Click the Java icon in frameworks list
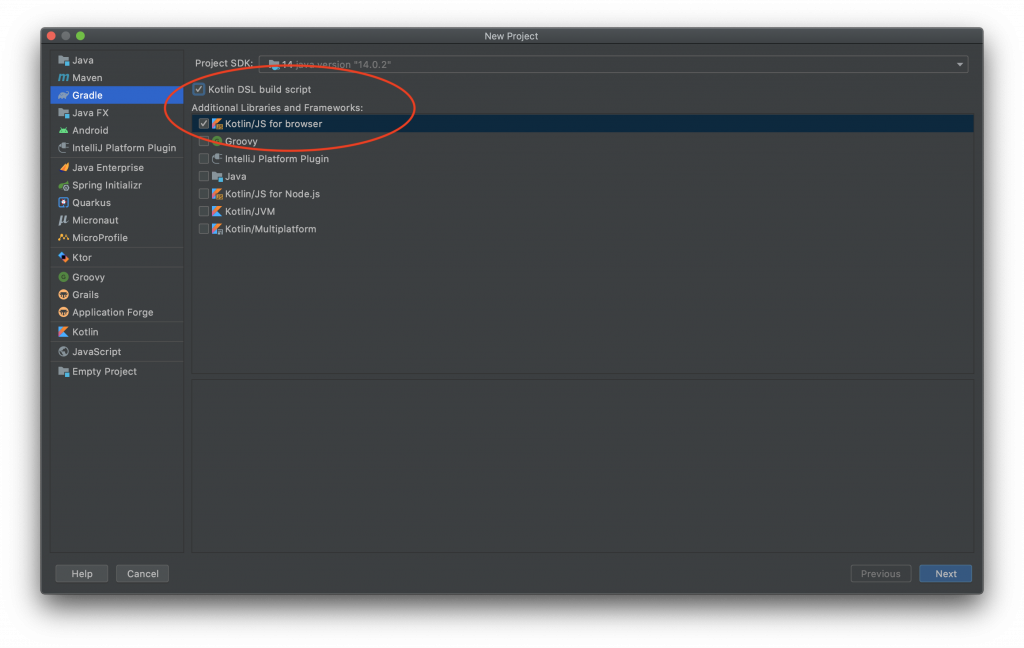This screenshot has width=1024, height=648. tap(217, 176)
